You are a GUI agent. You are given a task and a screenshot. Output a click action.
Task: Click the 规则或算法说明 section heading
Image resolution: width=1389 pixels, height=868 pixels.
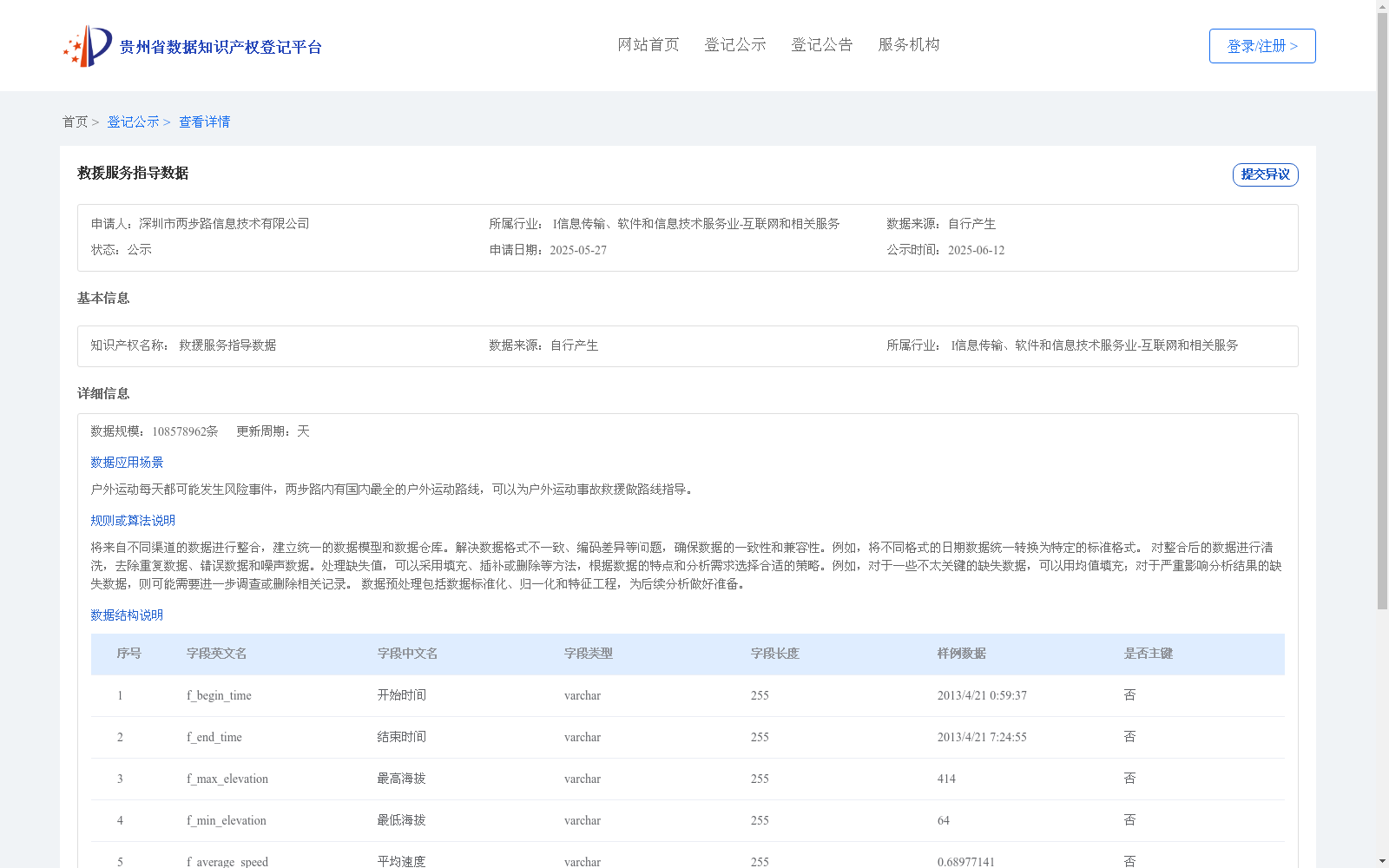133,521
